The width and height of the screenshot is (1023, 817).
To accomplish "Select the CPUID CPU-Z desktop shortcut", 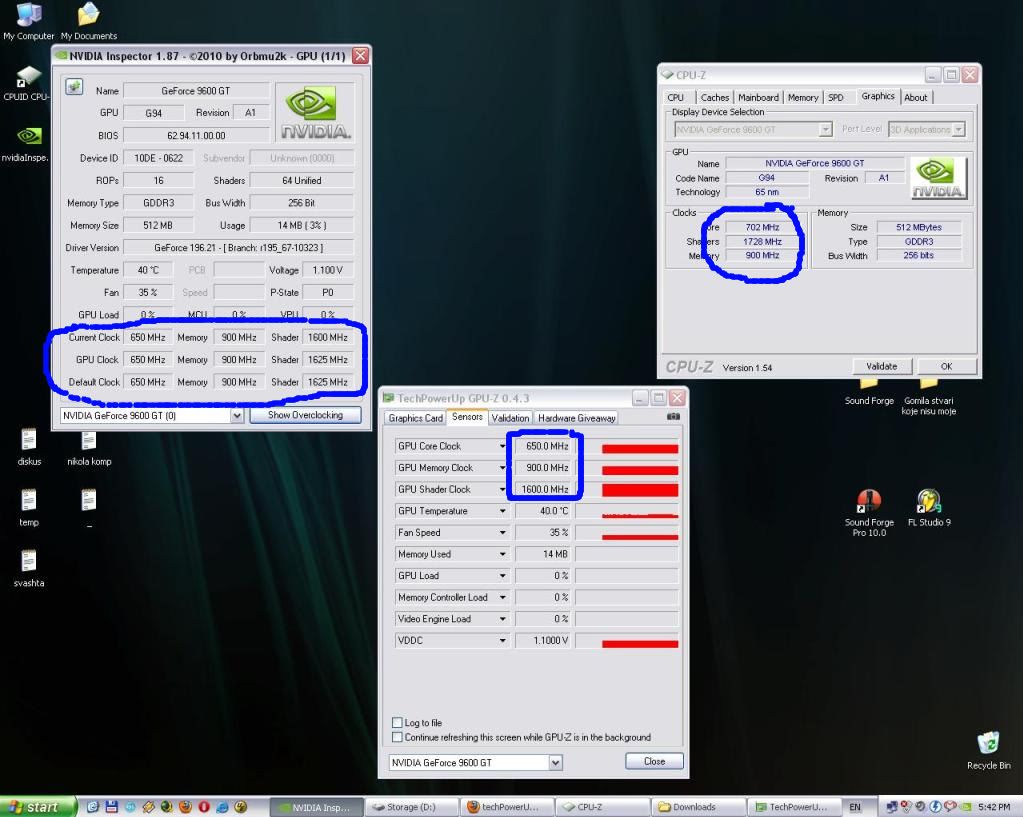I will tap(26, 83).
